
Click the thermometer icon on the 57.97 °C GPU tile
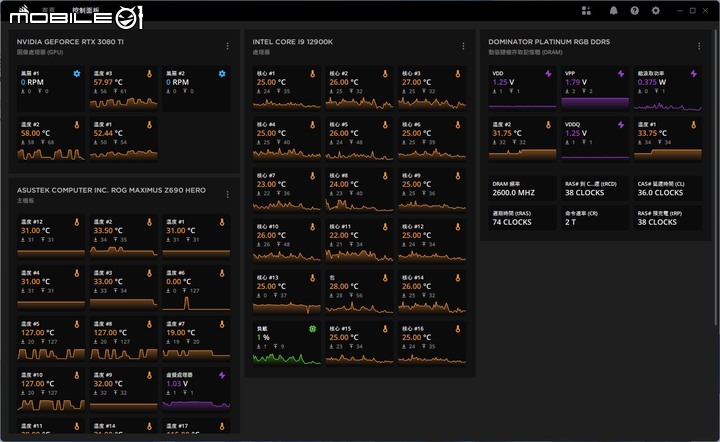pyautogui.click(x=149, y=73)
